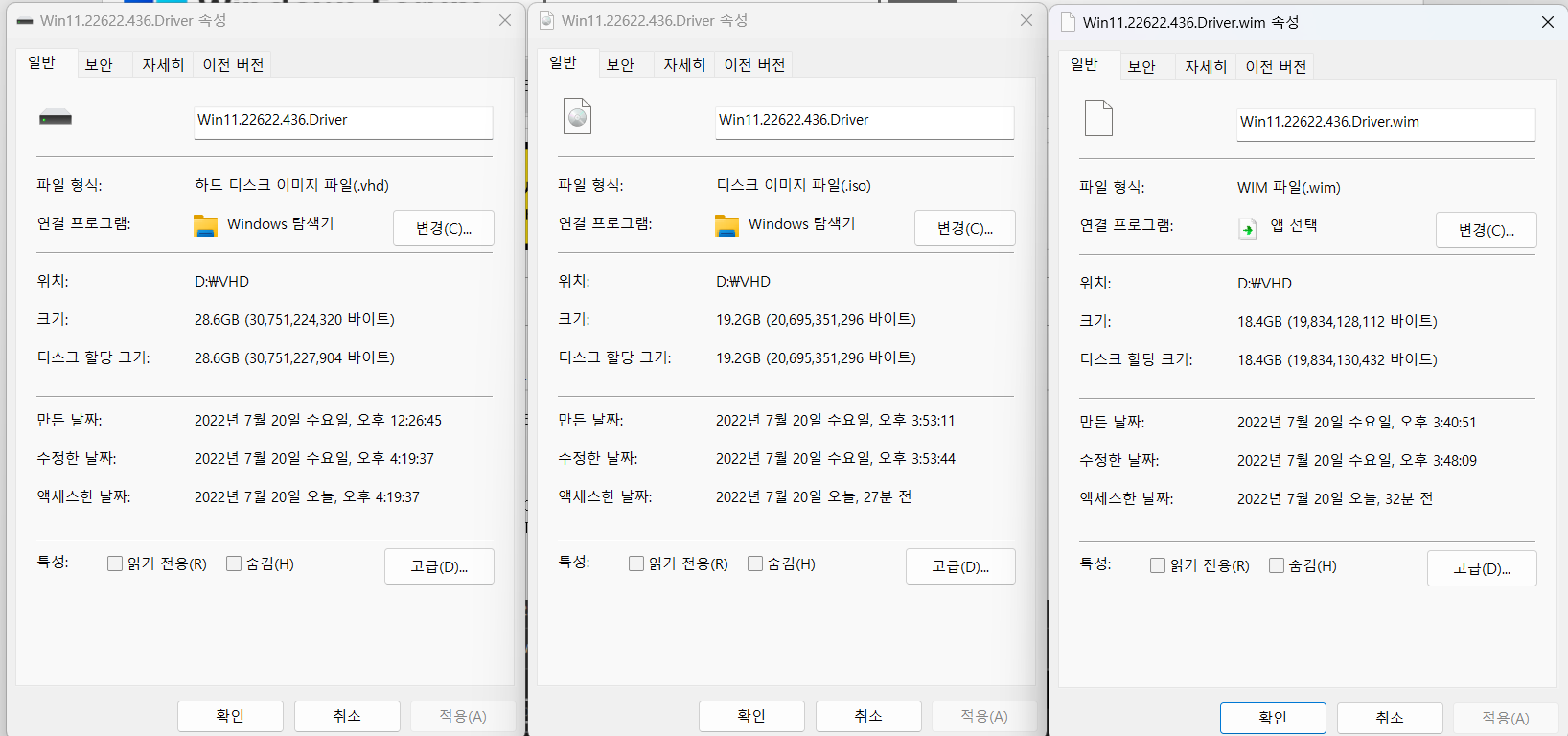Image resolution: width=1568 pixels, height=736 pixels.
Task: Click the blank WIM file icon in third dialog
Action: coord(1098,118)
